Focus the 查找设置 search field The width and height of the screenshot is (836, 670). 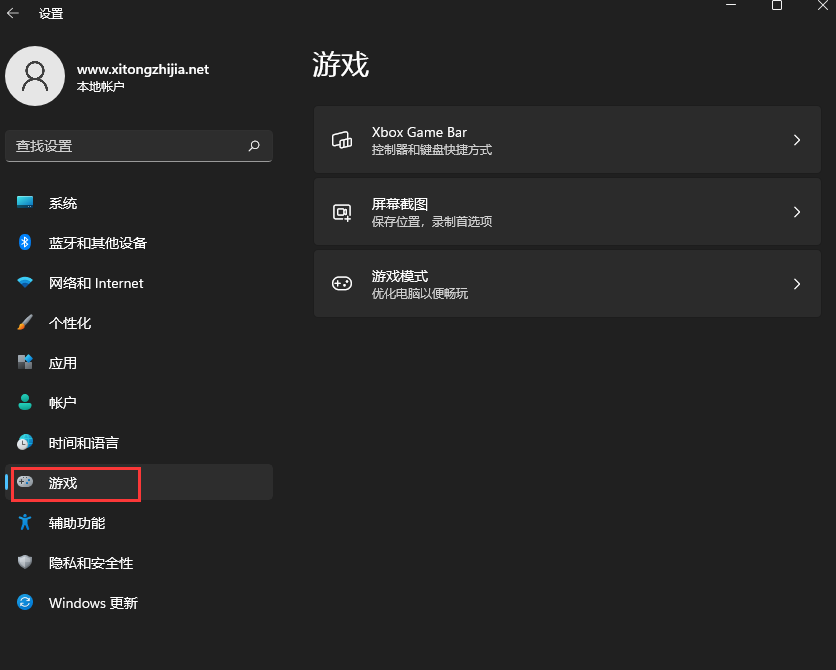(139, 146)
